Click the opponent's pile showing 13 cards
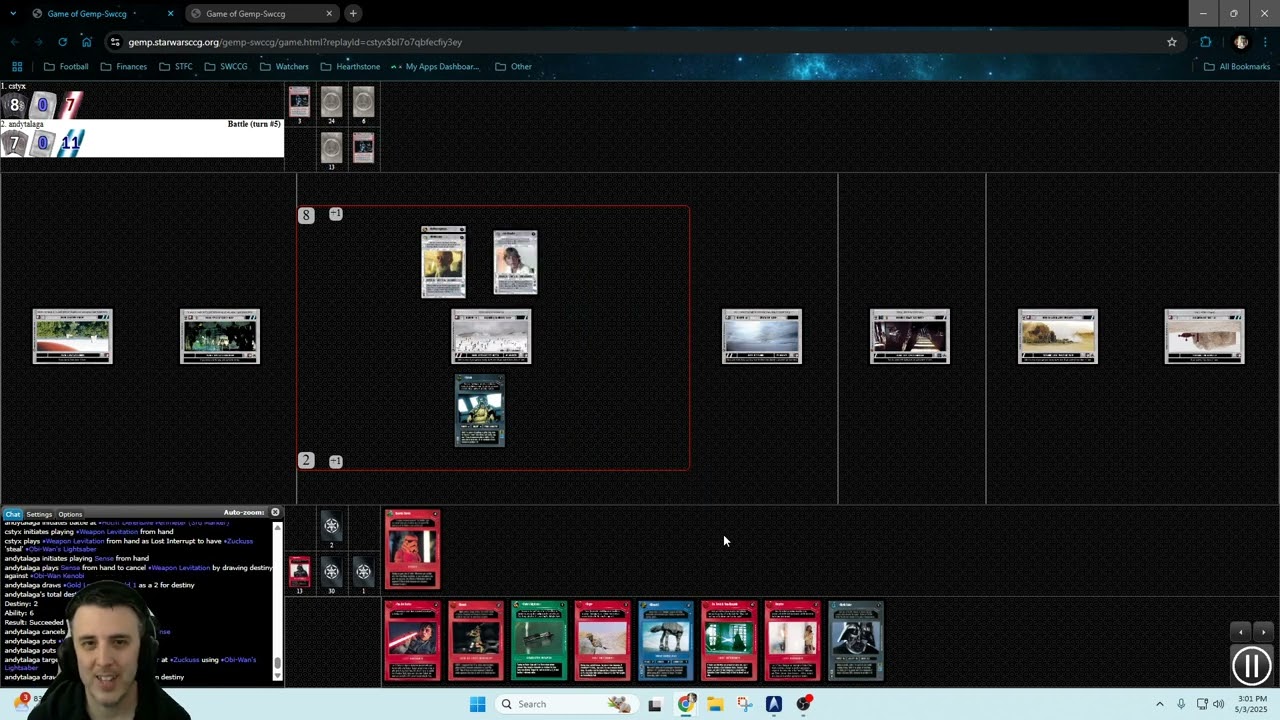The image size is (1280, 720). (331, 148)
